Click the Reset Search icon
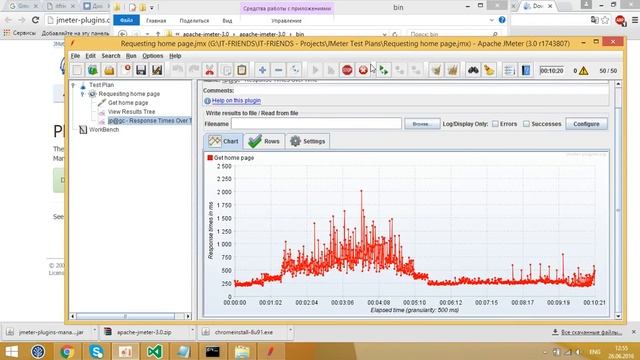640x360 pixels. pyautogui.click(x=489, y=70)
